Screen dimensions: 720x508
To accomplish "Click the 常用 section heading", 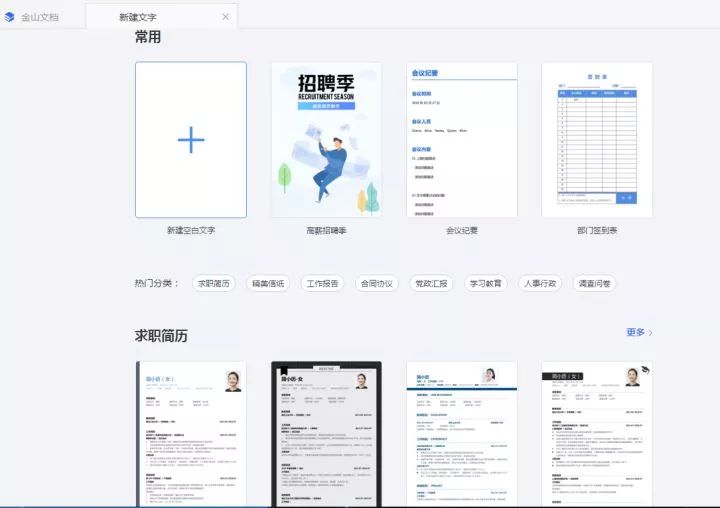I will [x=148, y=37].
